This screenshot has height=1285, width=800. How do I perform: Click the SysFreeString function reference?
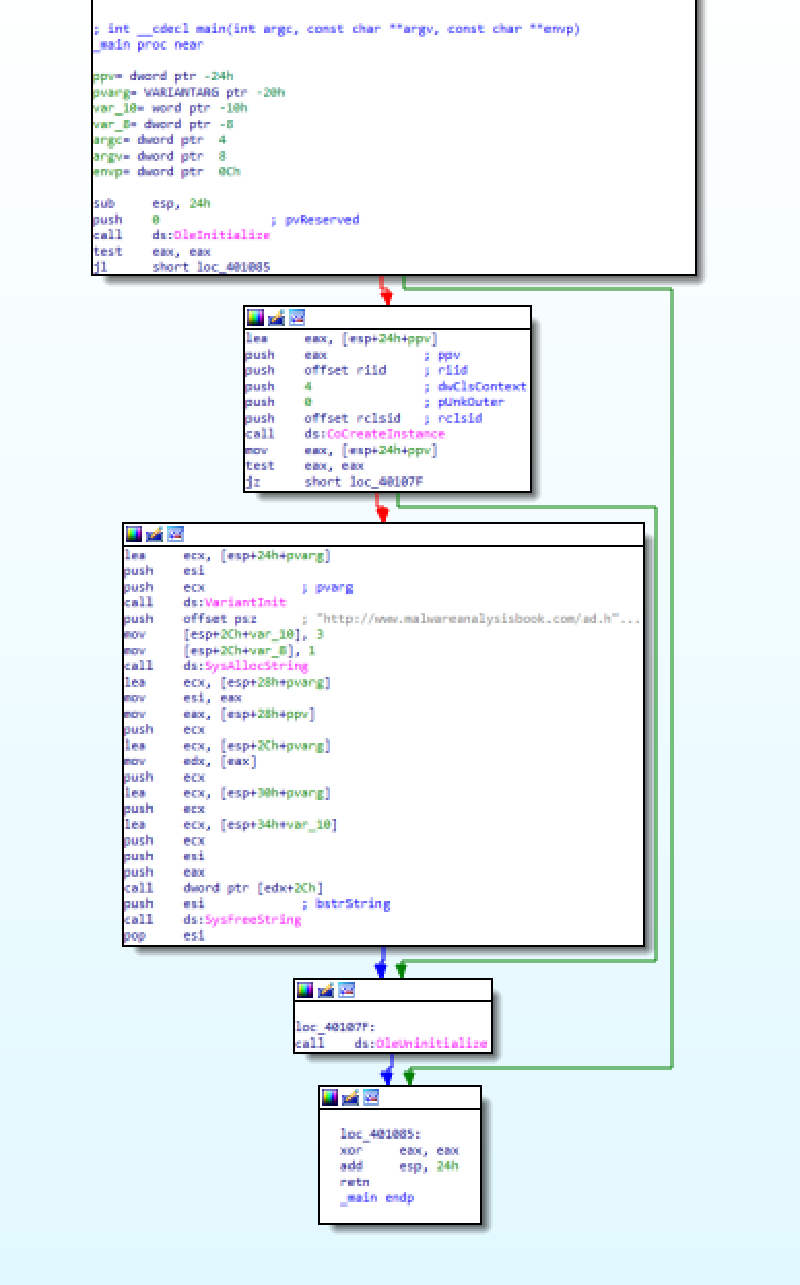(x=252, y=919)
